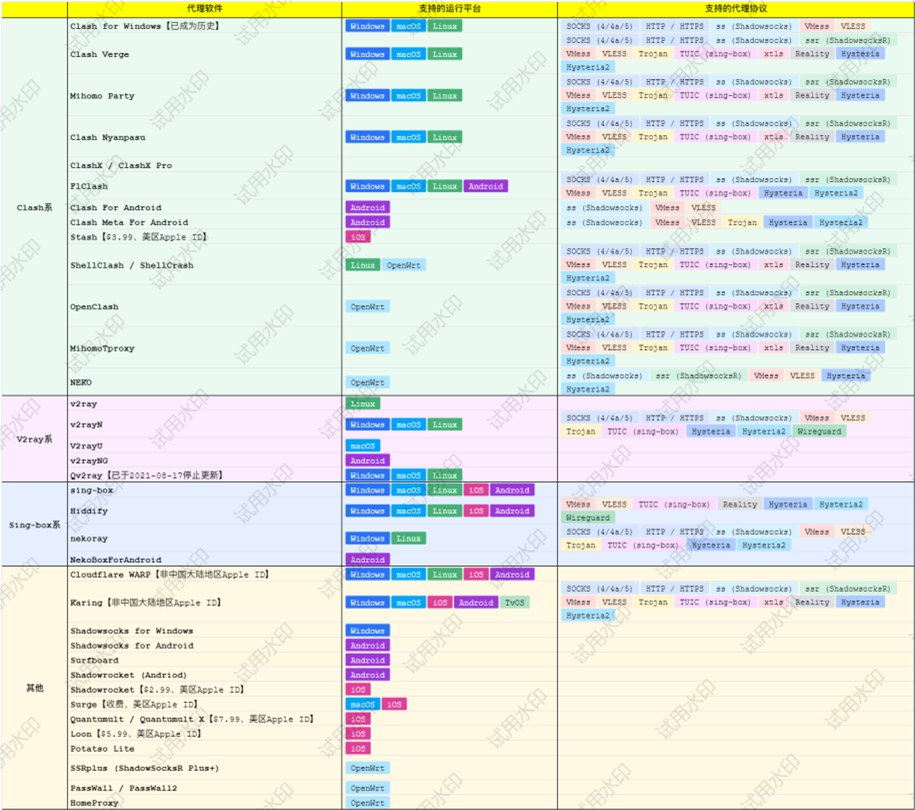Select the ClashX / ClashX Pro entry
915x810 pixels.
(120, 165)
